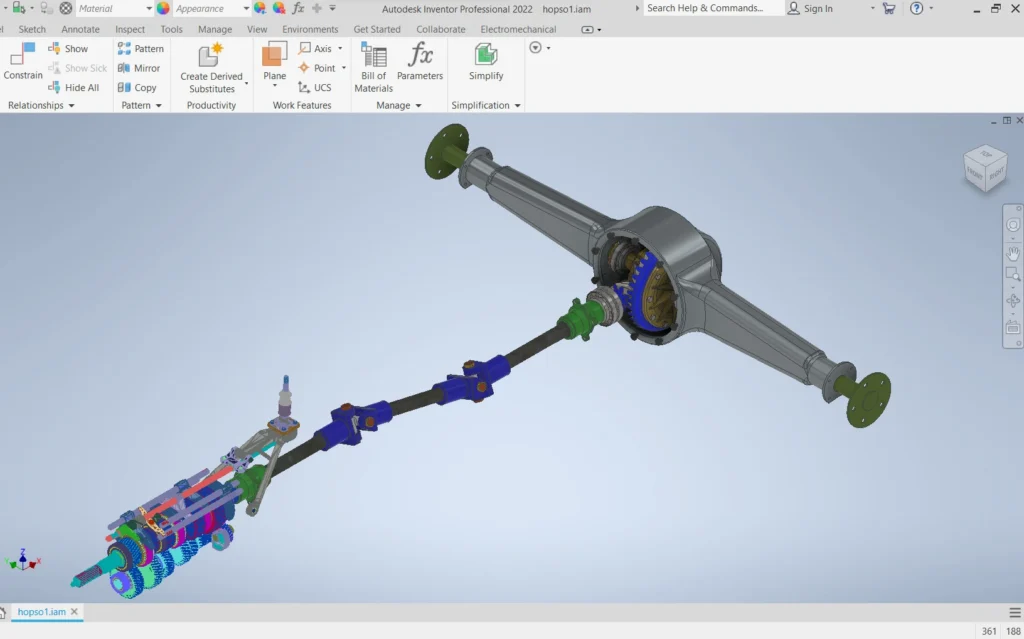Click the Pattern component tool
This screenshot has width=1024, height=639.
point(140,49)
